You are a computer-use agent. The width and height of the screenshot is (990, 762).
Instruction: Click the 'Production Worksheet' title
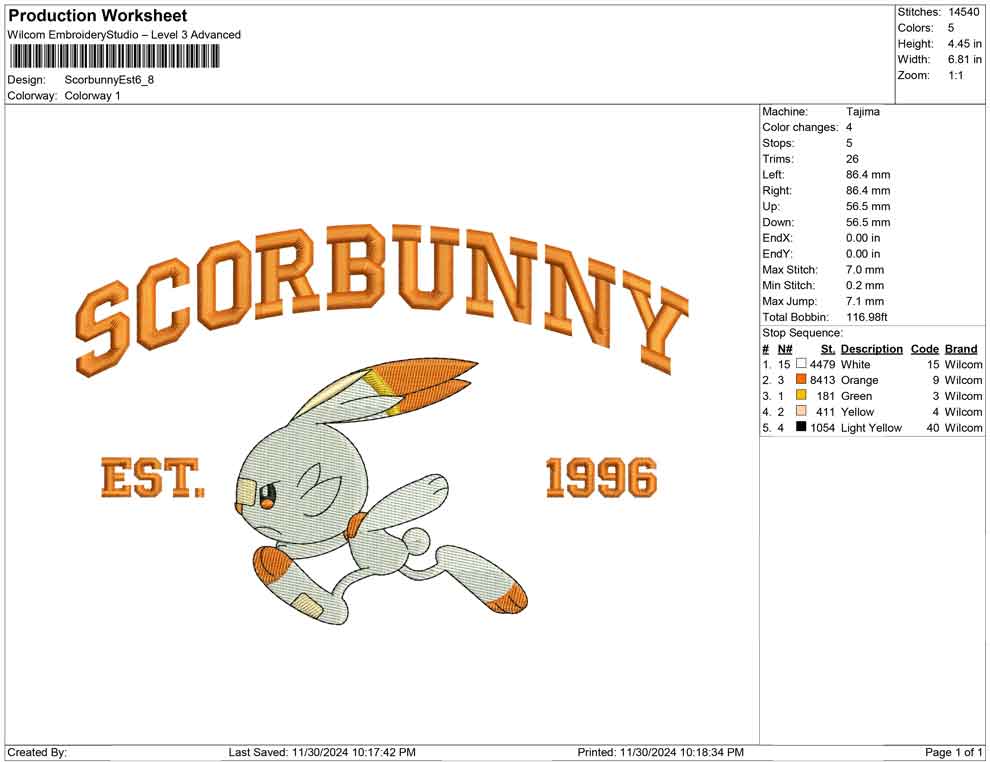pos(98,15)
